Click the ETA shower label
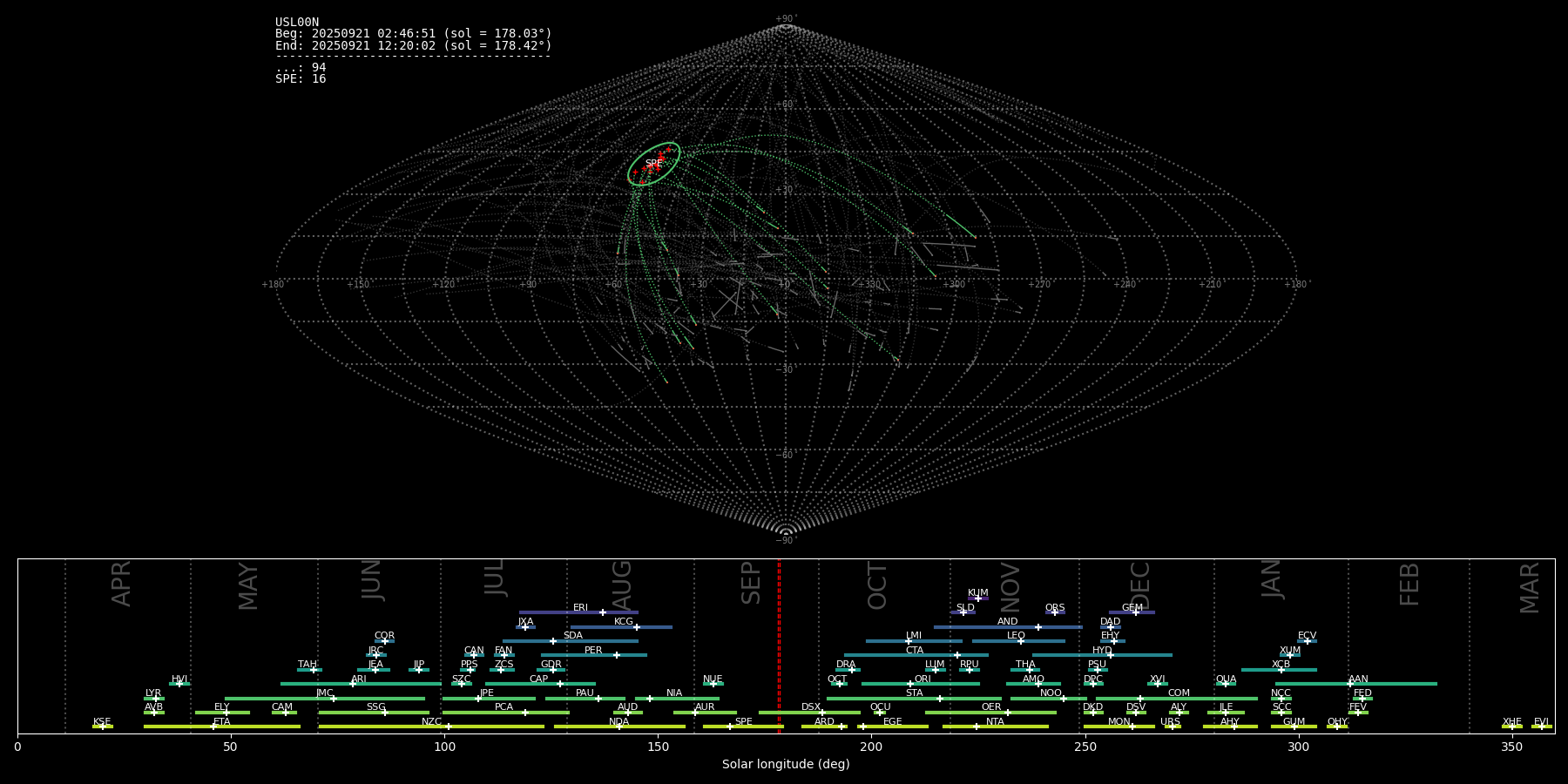This screenshot has height=784, width=1568. pyautogui.click(x=222, y=722)
